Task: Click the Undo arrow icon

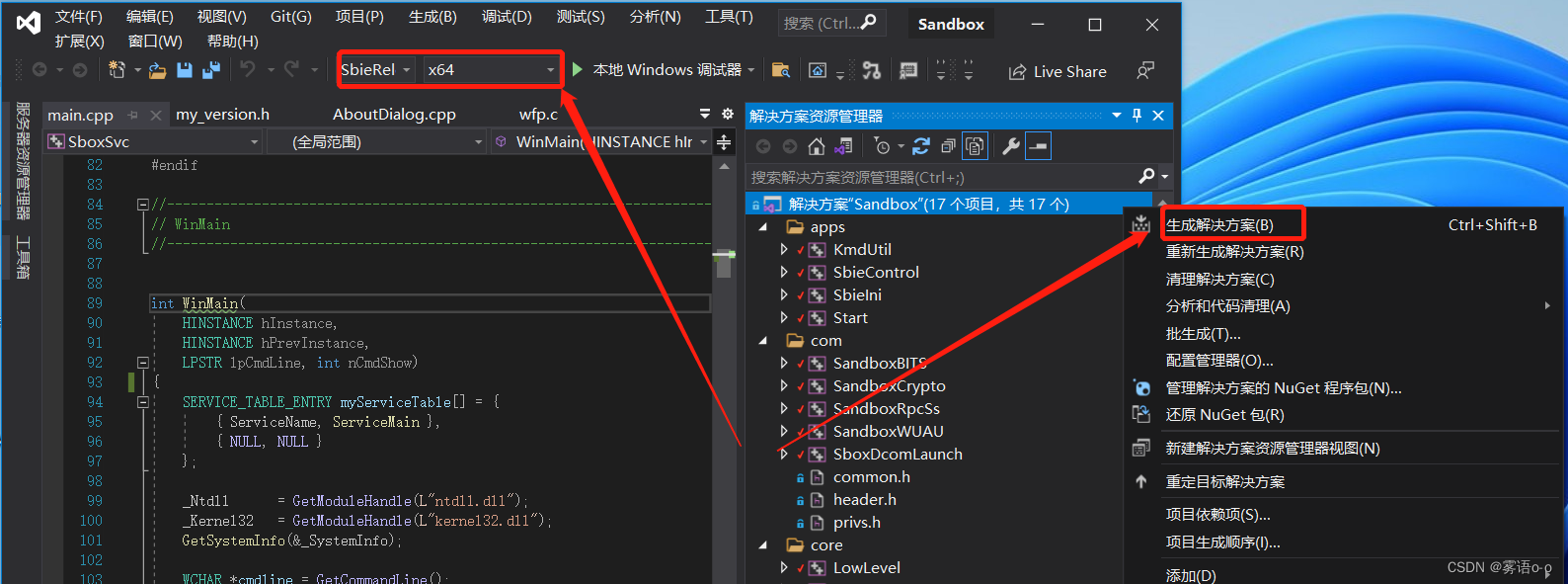Action: (x=247, y=69)
